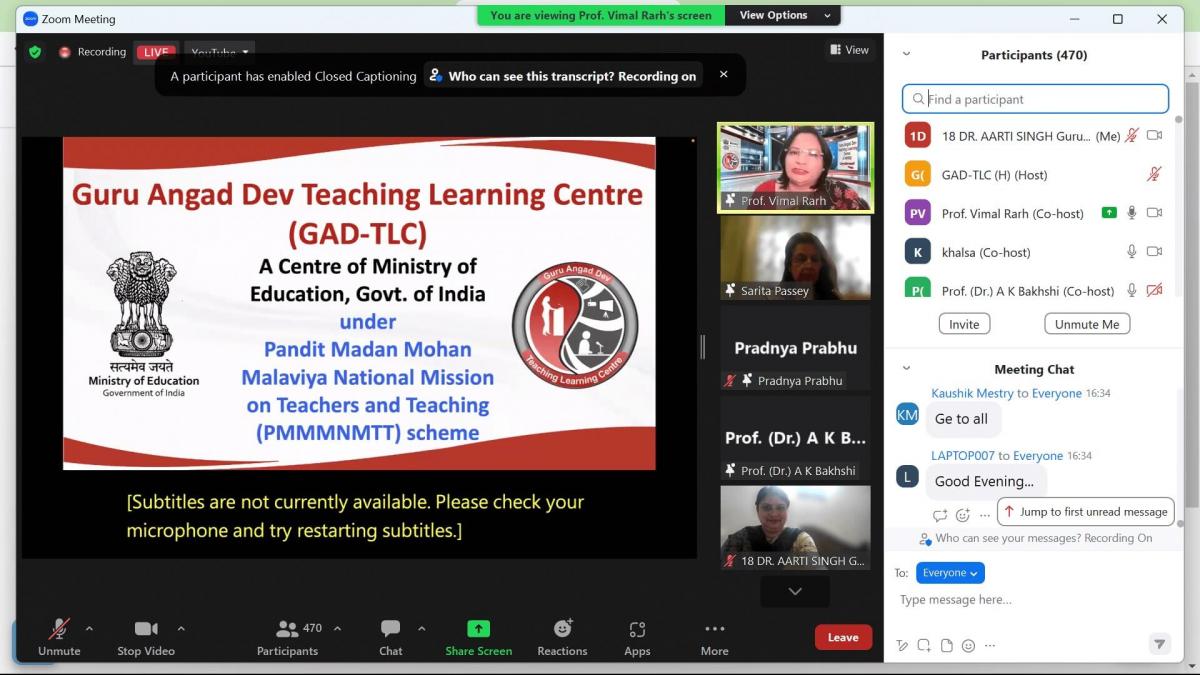Click Who can see this transcript link
Viewport: 1200px width, 675px height.
[563, 75]
